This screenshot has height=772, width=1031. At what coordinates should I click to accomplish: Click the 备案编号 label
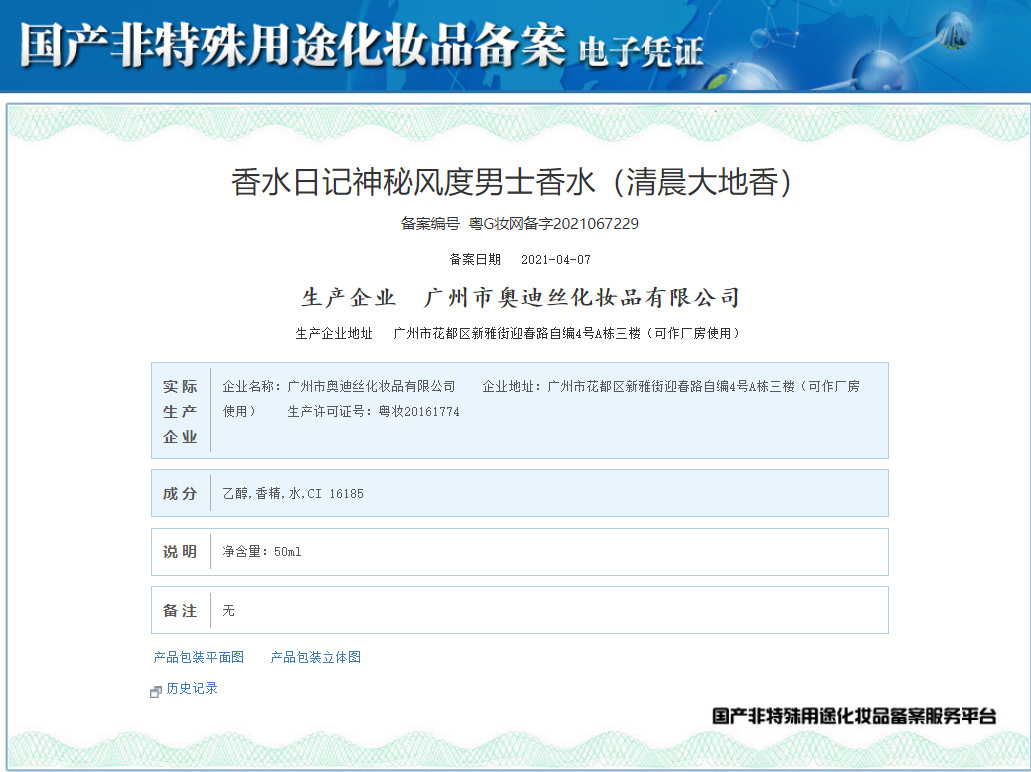[431, 224]
